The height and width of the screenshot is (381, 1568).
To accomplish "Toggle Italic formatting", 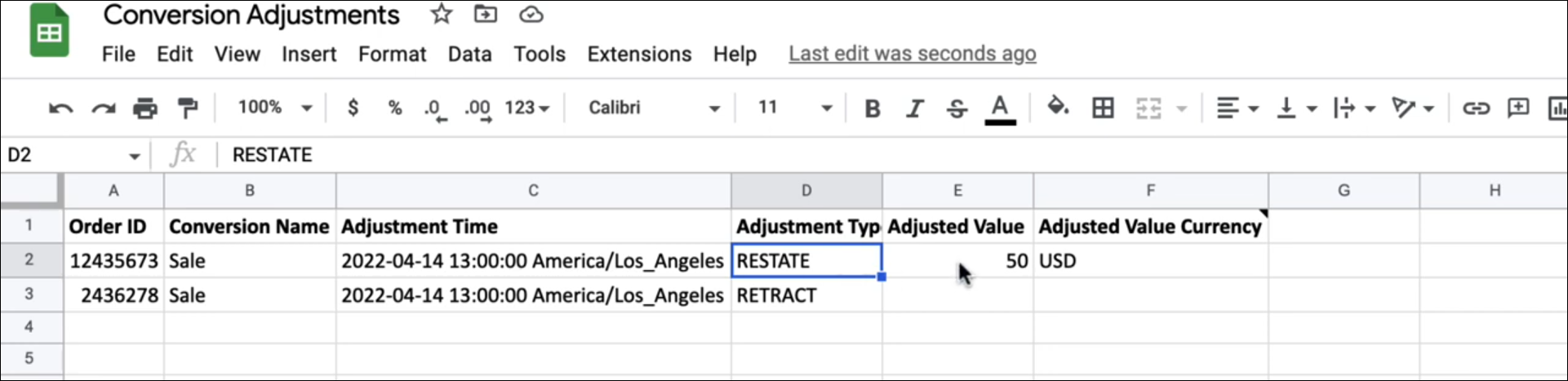I will 915,108.
